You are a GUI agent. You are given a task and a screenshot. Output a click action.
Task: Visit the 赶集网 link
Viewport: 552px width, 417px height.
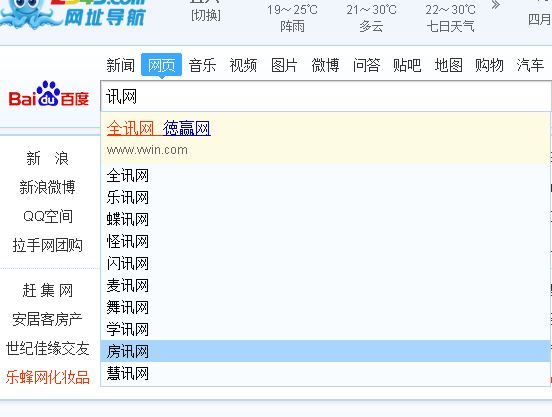click(48, 291)
